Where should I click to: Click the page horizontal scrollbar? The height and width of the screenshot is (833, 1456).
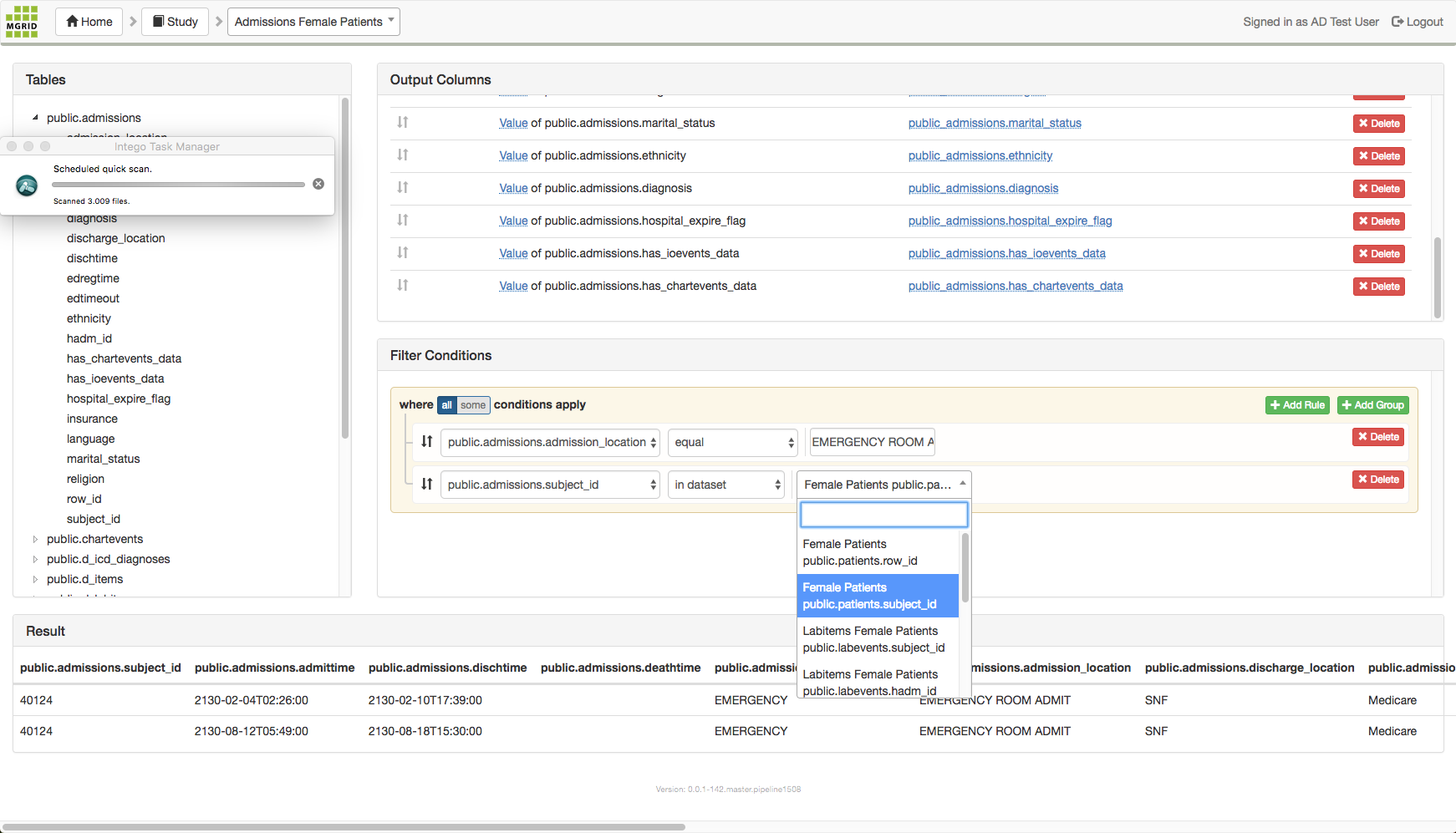[344, 827]
